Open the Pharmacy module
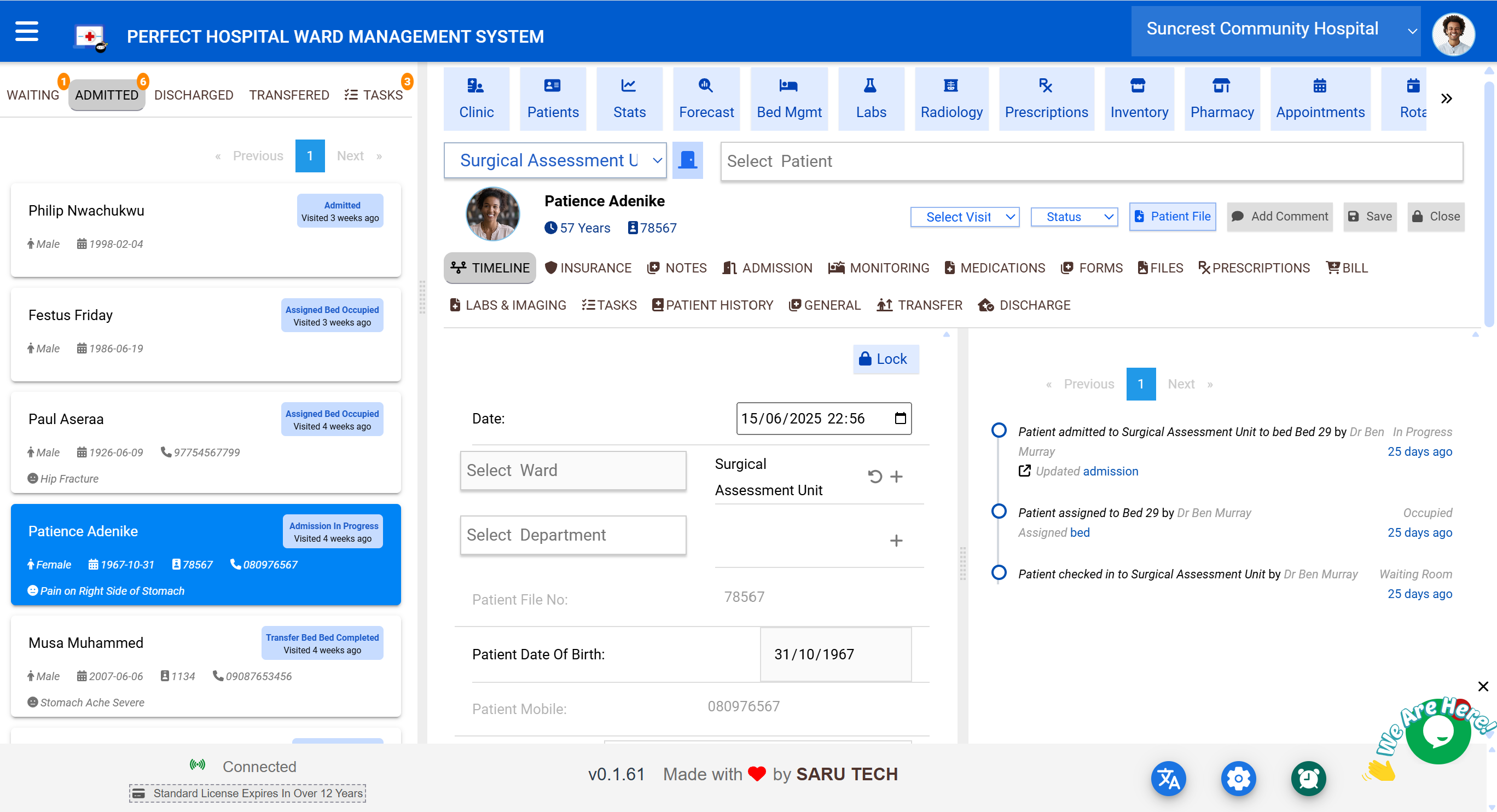Screen dimensions: 1497x812 [x=1222, y=99]
